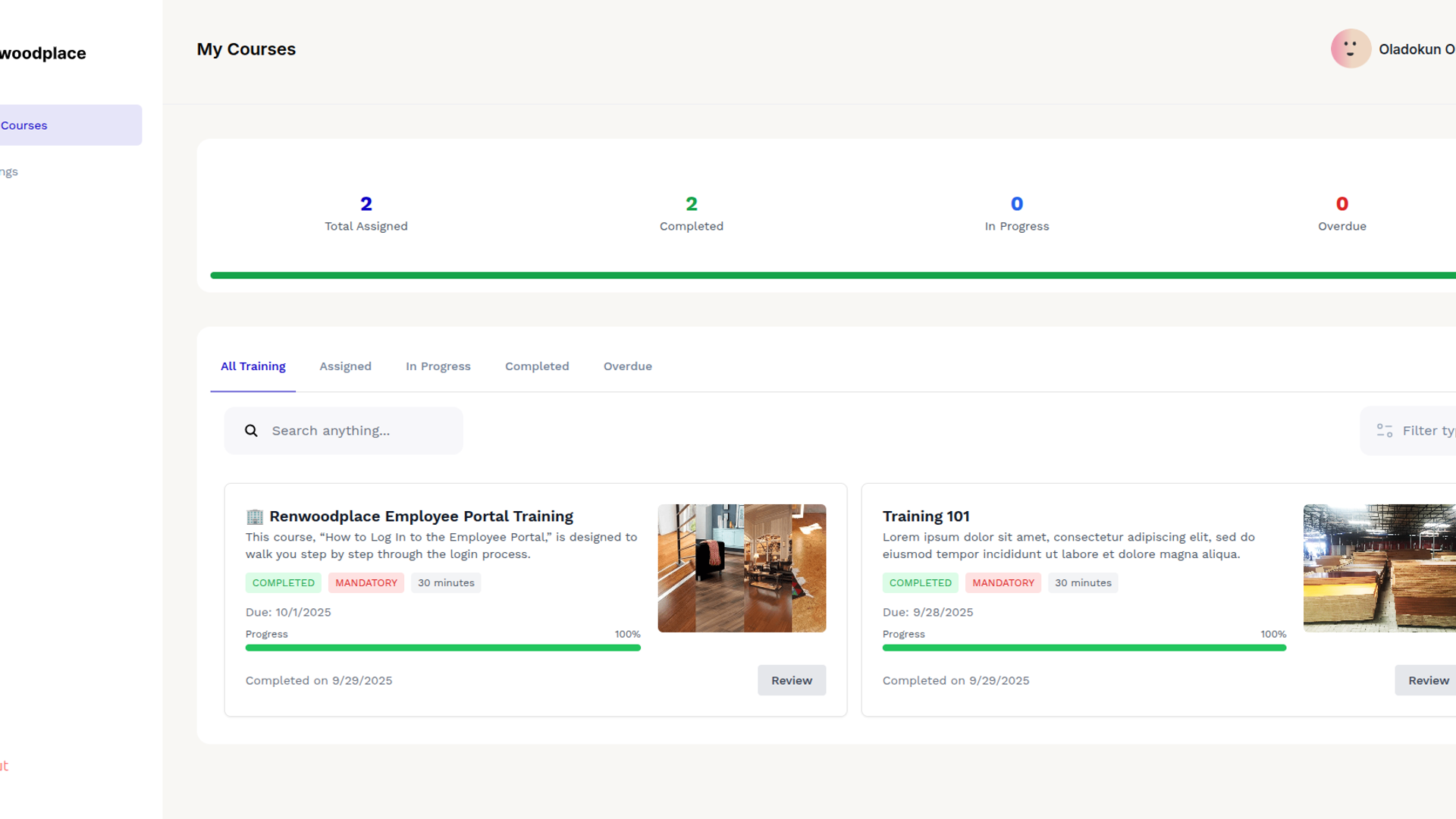The width and height of the screenshot is (1456, 819).
Task: Click the building icon beside Renwoodplace Employee Portal Training
Action: click(255, 517)
